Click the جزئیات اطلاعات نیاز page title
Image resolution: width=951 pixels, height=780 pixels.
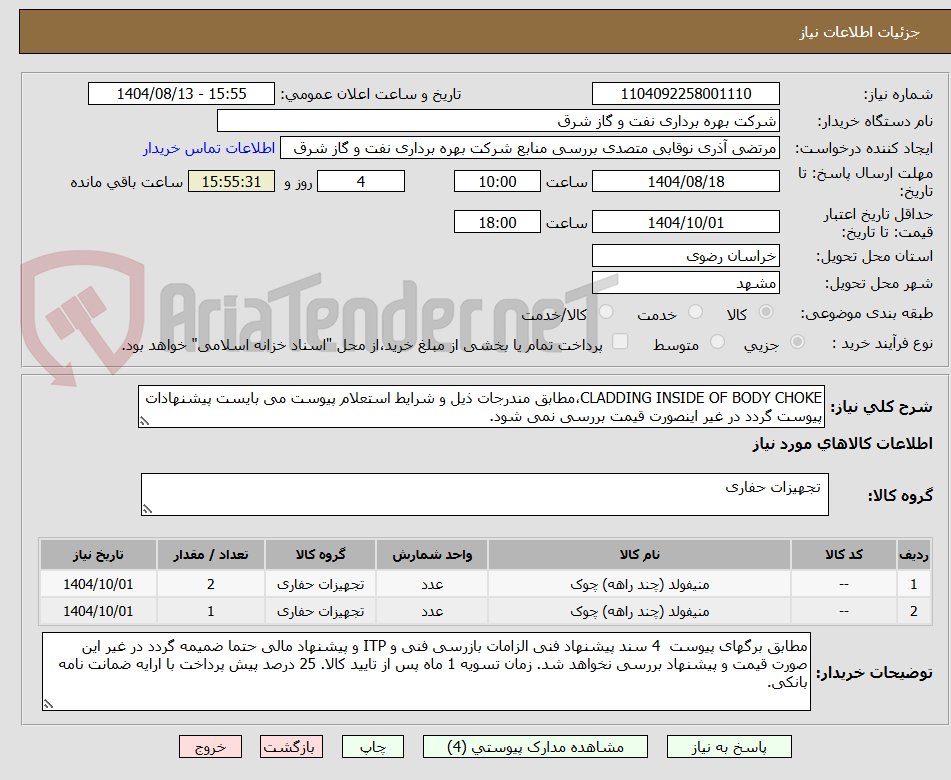[859, 32]
